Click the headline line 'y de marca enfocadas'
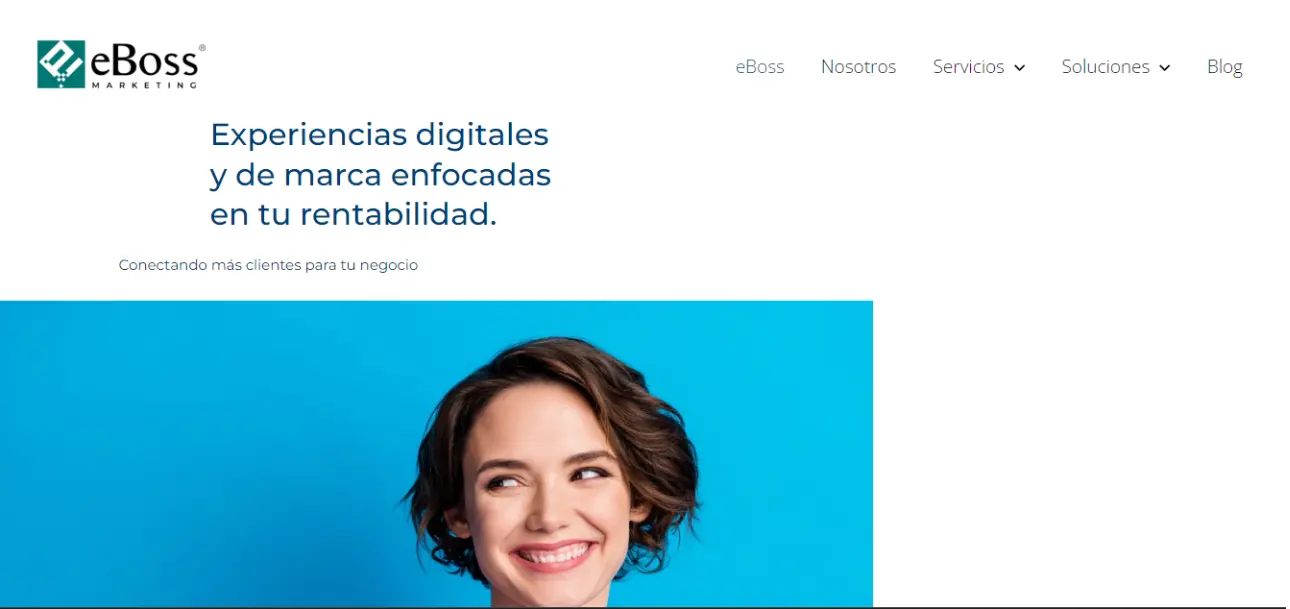Image resolution: width=1290 pixels, height=609 pixels. [380, 175]
